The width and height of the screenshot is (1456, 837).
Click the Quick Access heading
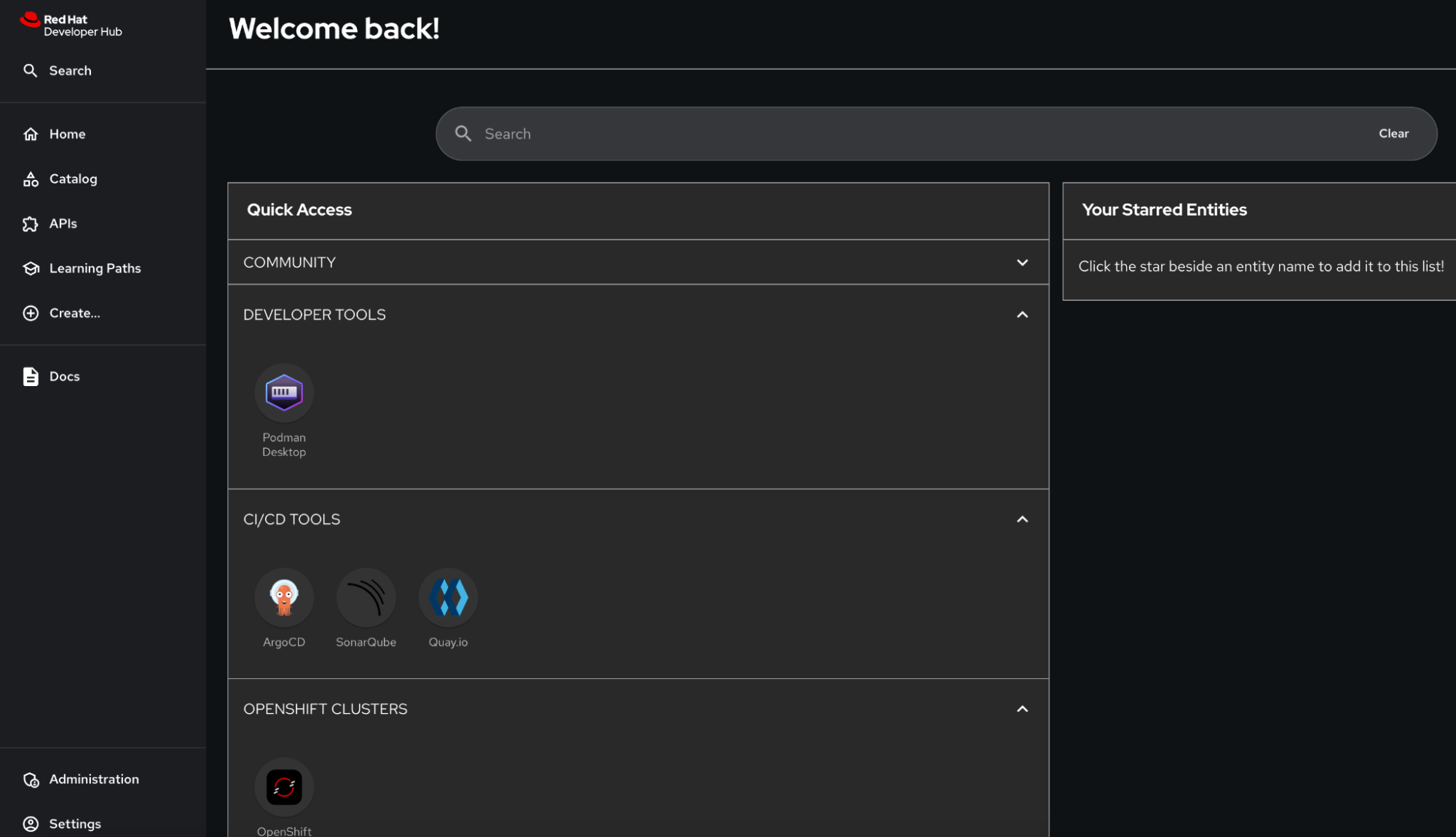(x=299, y=210)
